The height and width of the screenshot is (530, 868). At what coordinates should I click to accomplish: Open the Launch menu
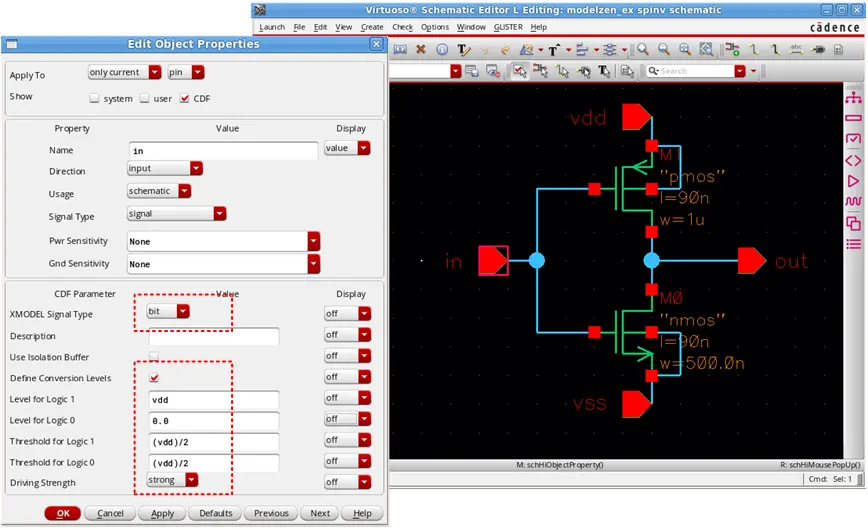(272, 27)
